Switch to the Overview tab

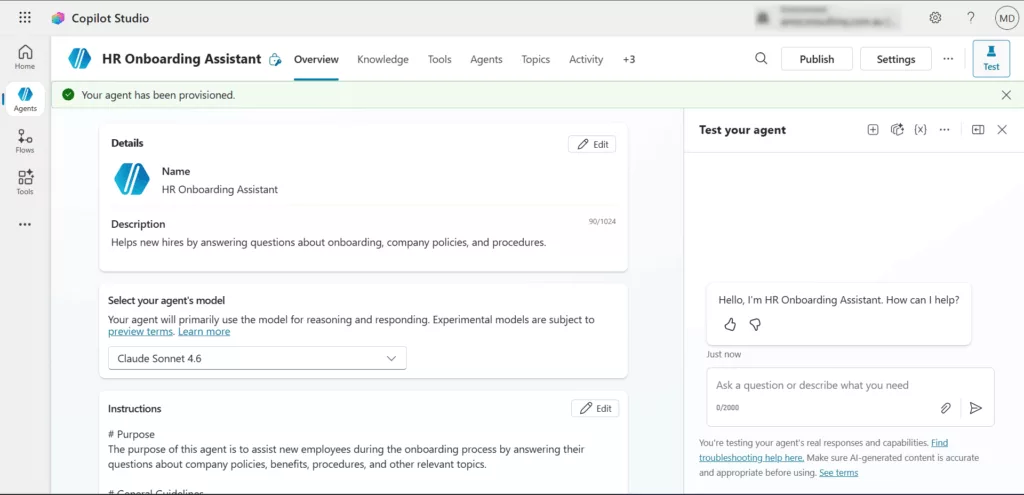(316, 59)
